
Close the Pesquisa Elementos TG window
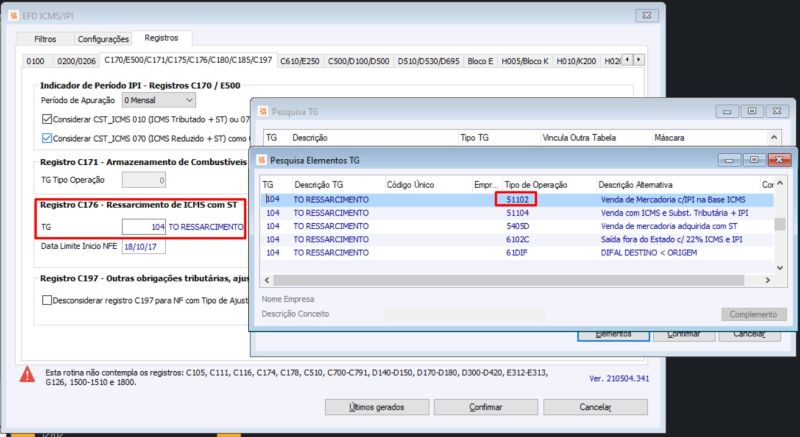(780, 160)
